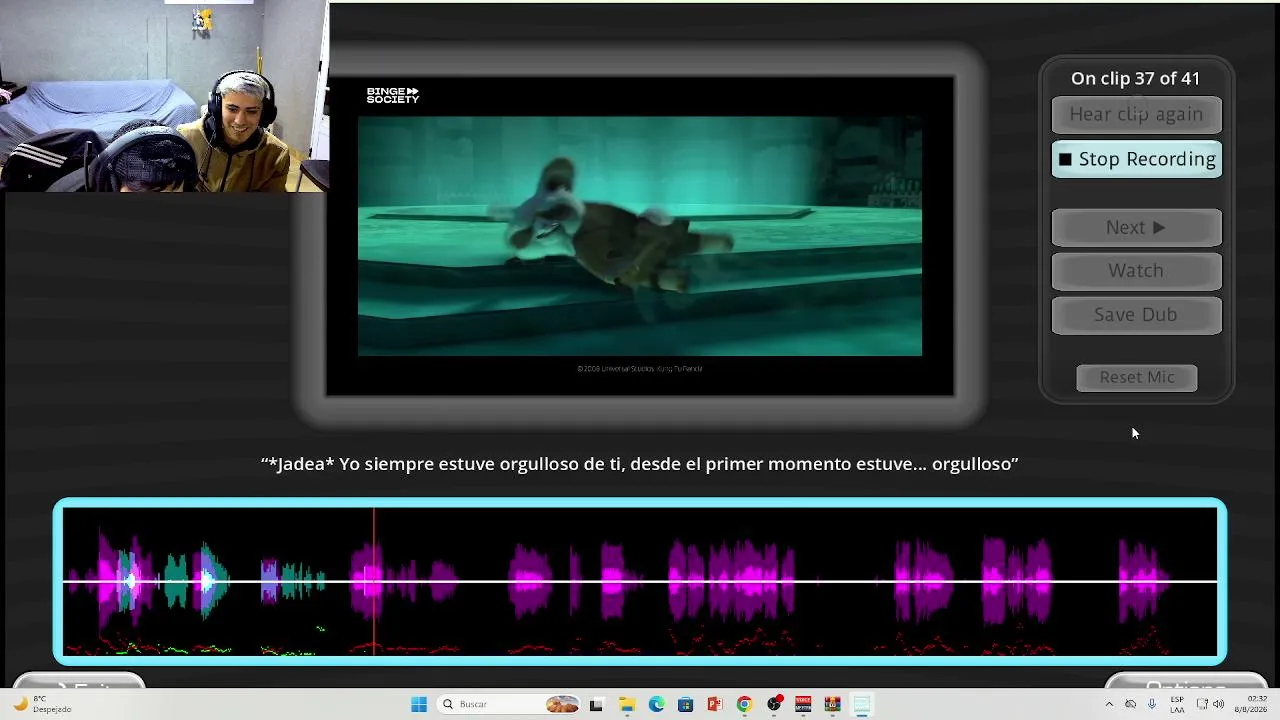Click the movie clip preview video
This screenshot has height=720, width=1280.
(x=640, y=236)
